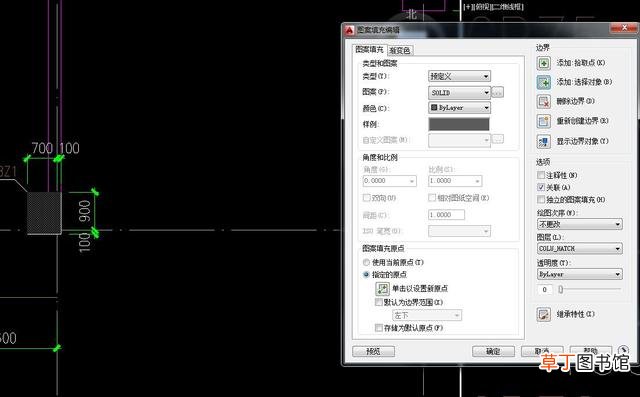
Task: Switch to the Gradient (渐变色) tab
Action: (400, 50)
